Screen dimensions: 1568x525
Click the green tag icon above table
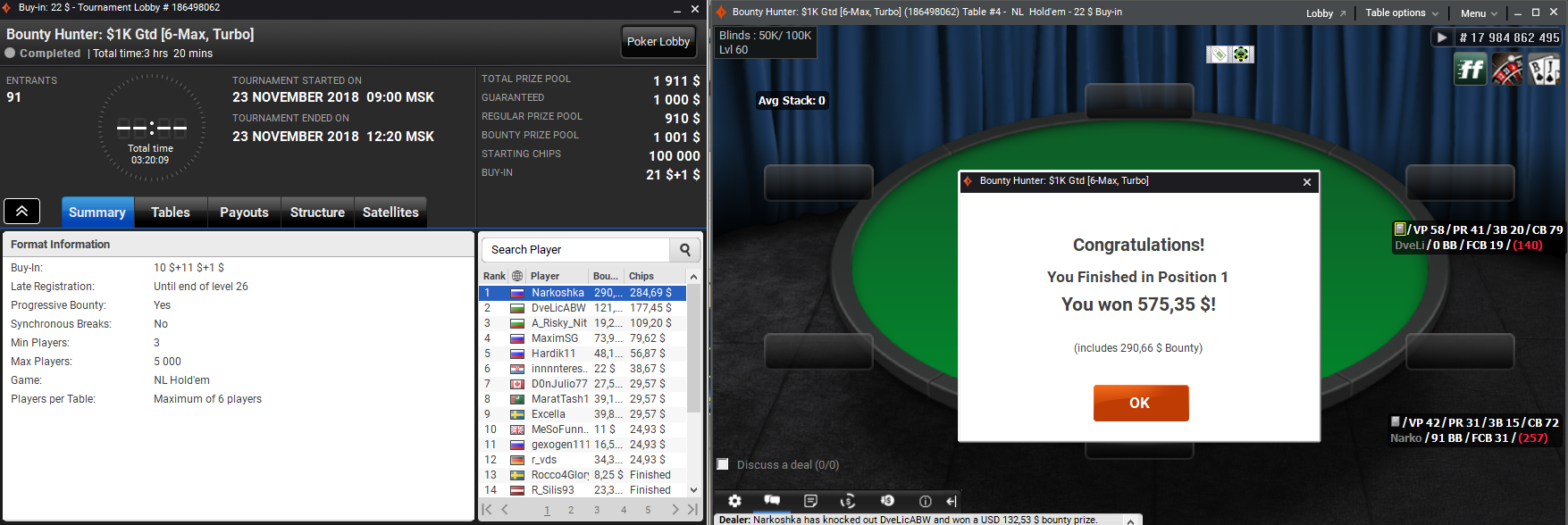point(1219,54)
